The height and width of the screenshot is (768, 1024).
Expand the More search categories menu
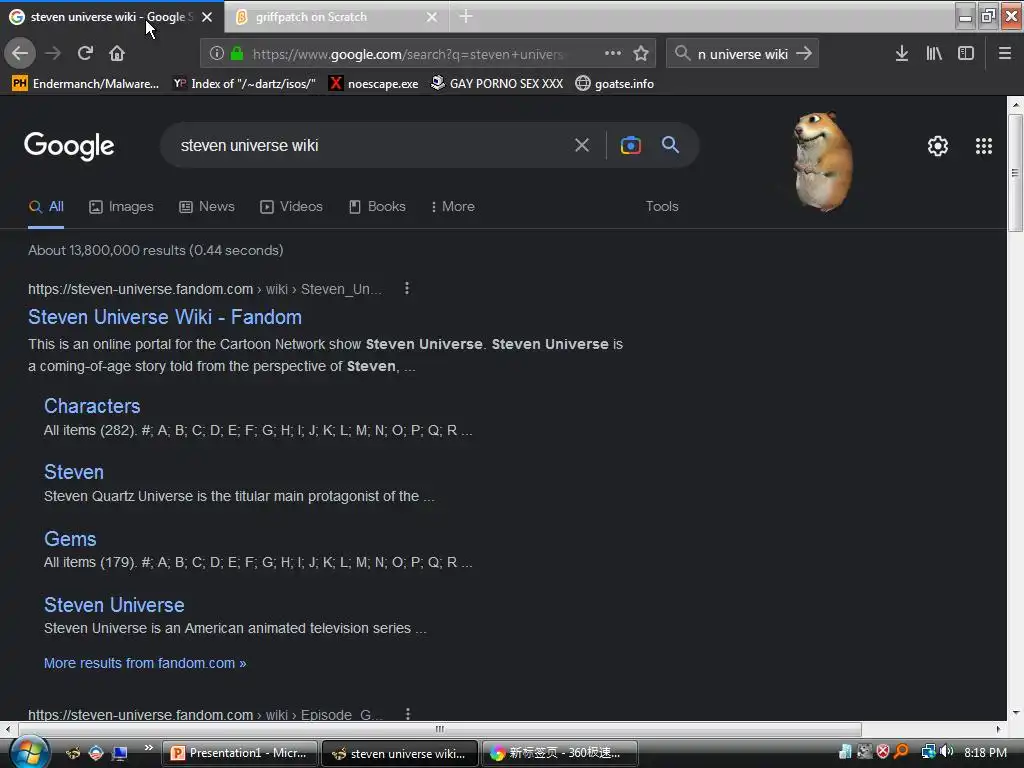pyautogui.click(x=453, y=206)
